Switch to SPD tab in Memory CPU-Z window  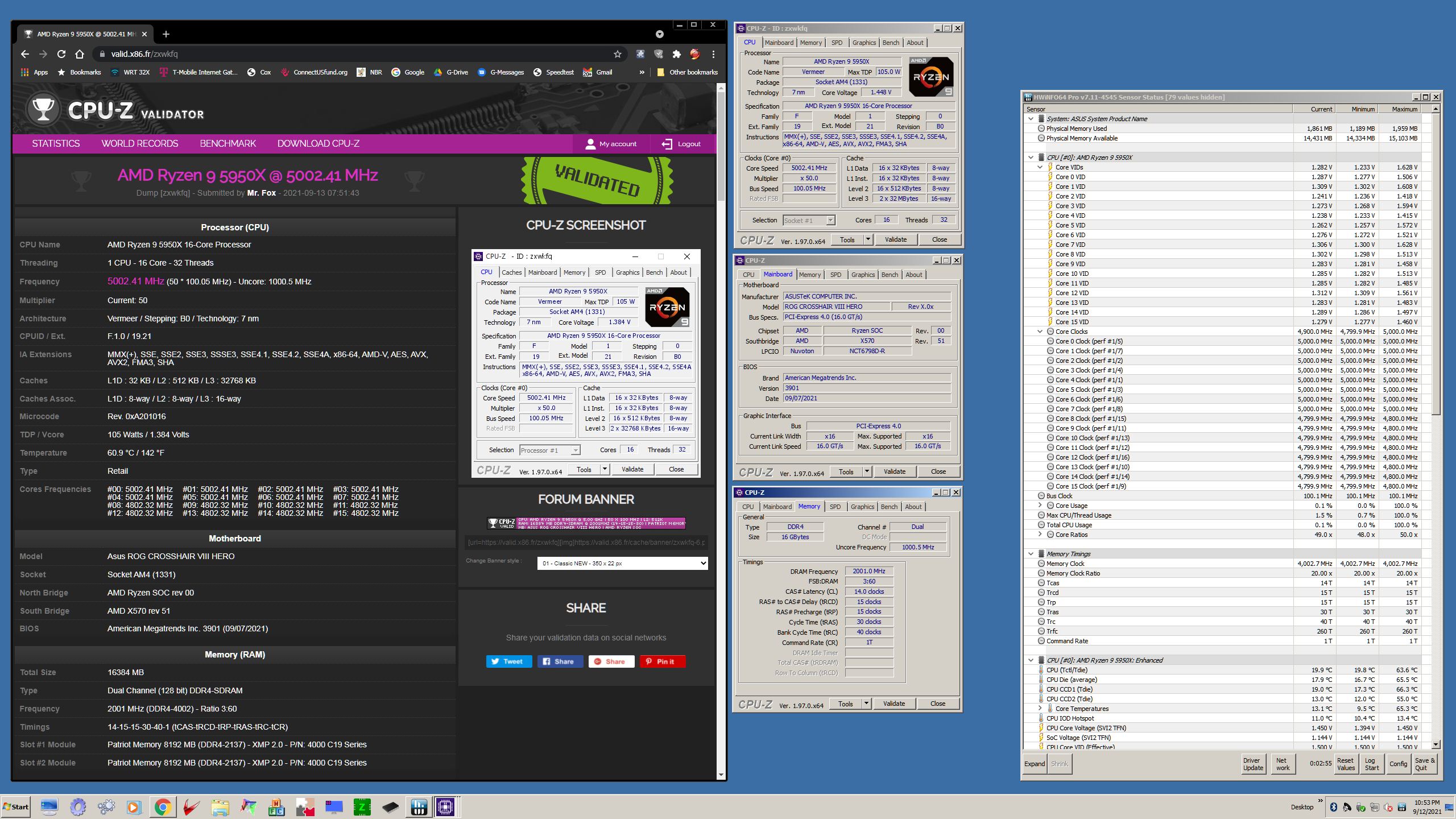coord(834,507)
